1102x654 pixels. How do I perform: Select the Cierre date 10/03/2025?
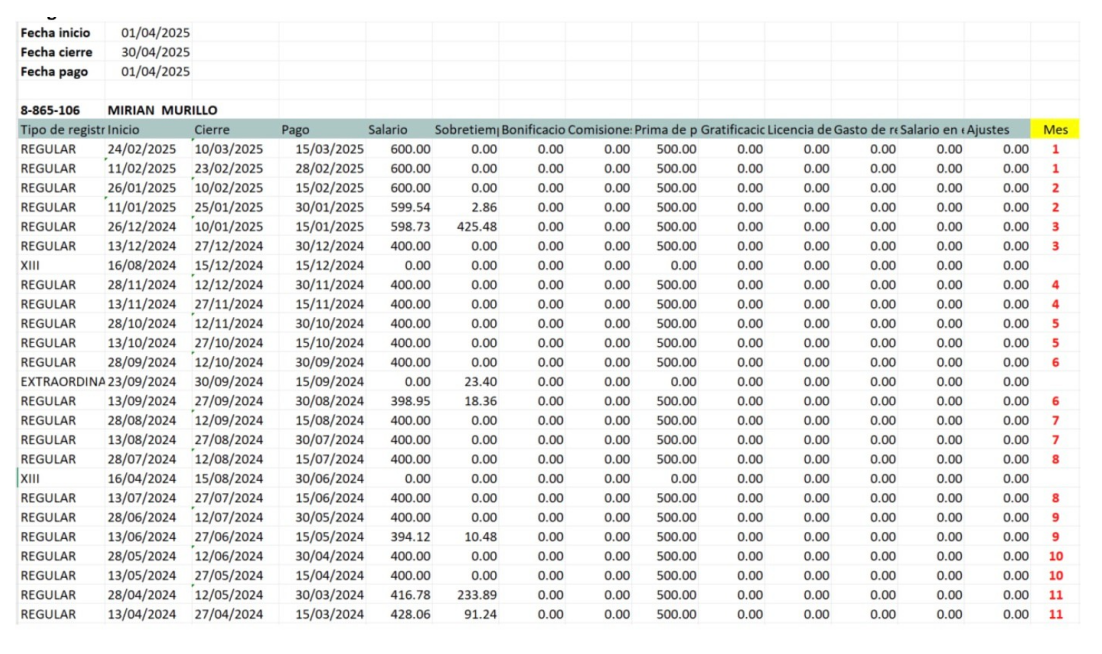(228, 149)
